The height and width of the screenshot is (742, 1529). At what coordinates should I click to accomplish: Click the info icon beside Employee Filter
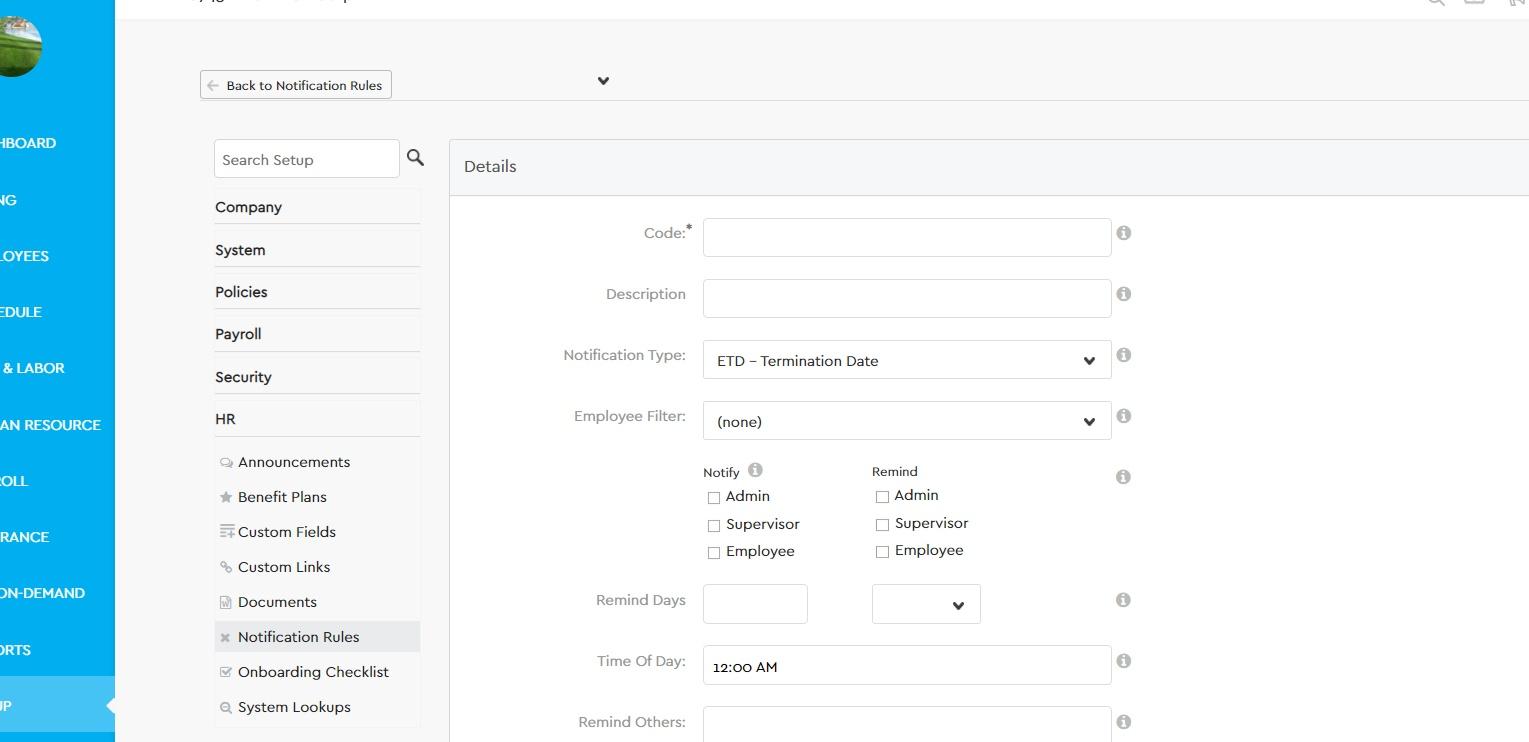(1123, 416)
